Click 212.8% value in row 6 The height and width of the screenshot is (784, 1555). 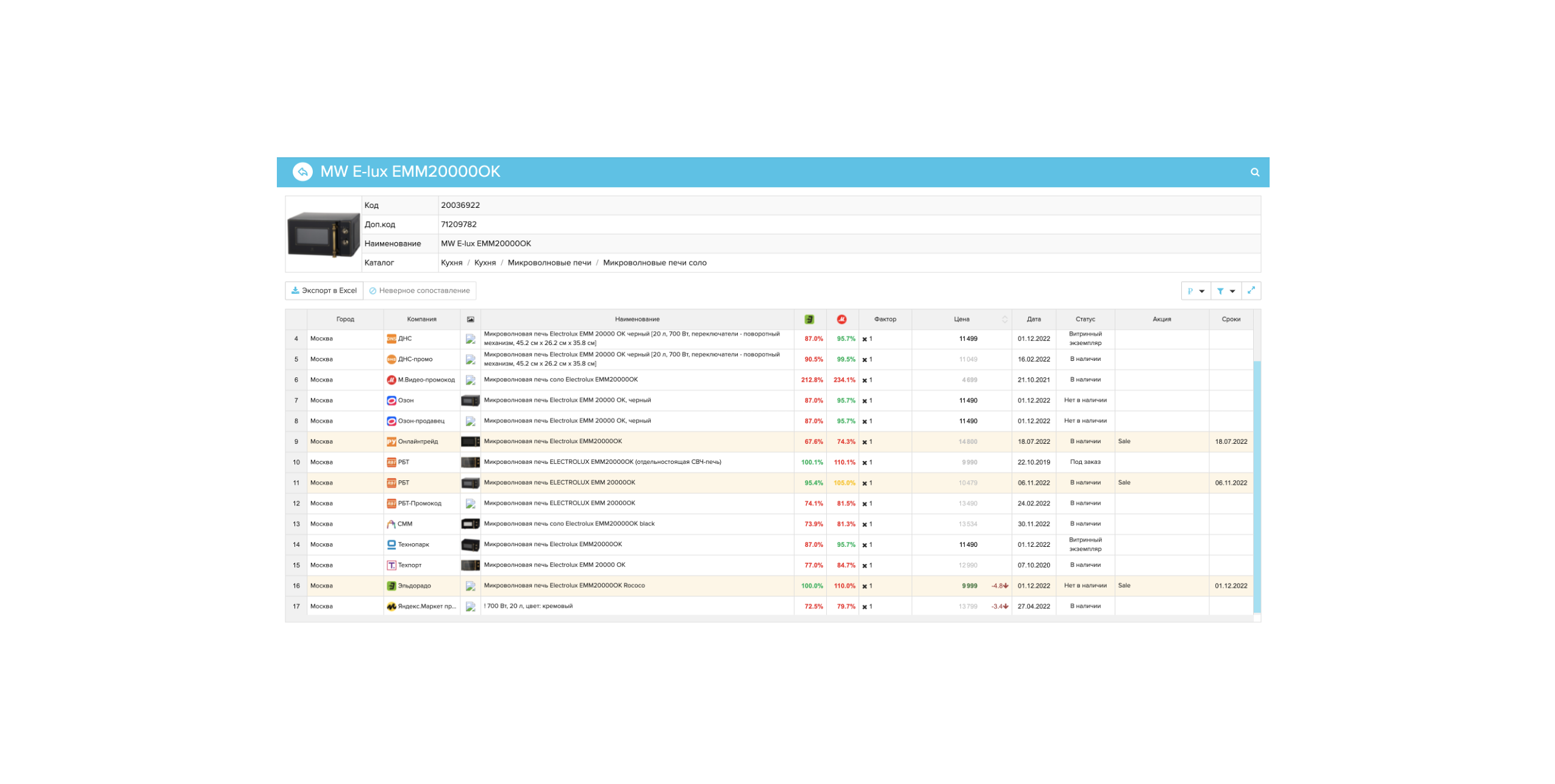point(811,380)
